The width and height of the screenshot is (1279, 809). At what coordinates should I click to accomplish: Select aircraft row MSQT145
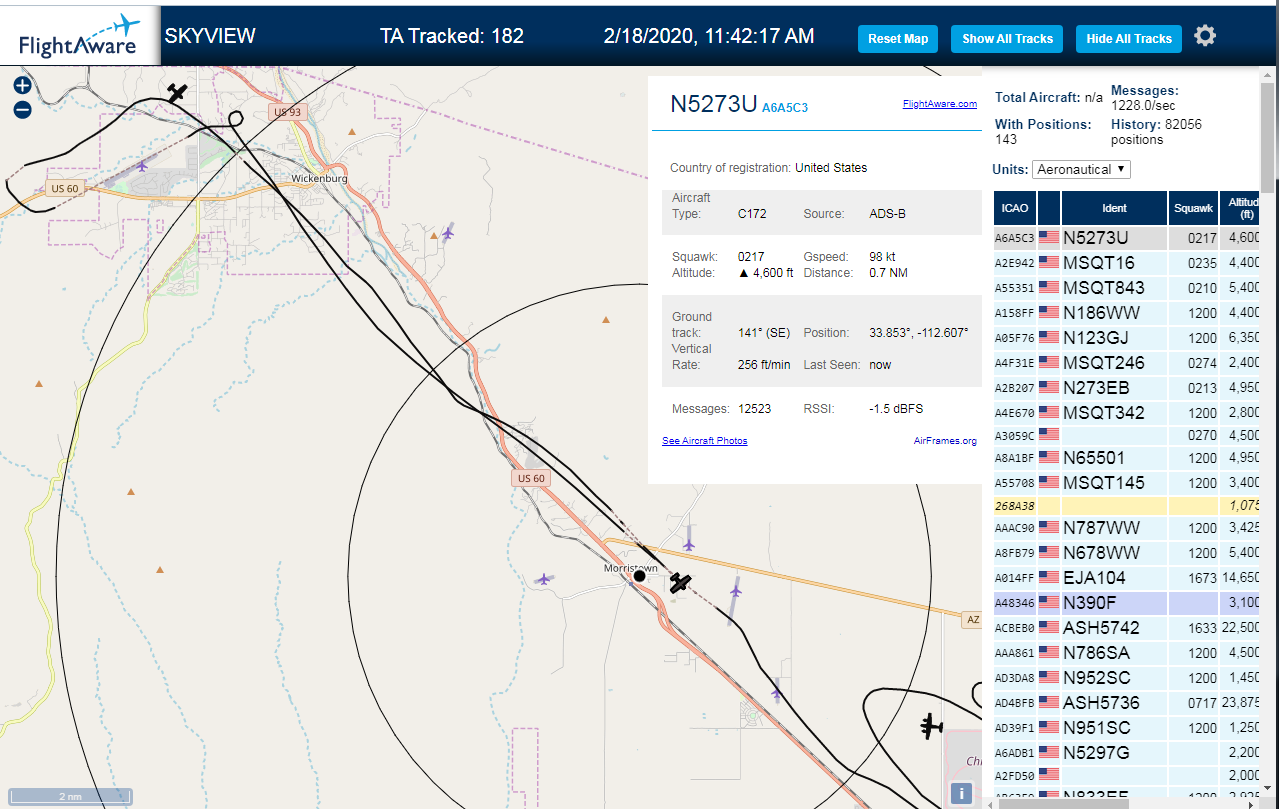pos(1127,484)
